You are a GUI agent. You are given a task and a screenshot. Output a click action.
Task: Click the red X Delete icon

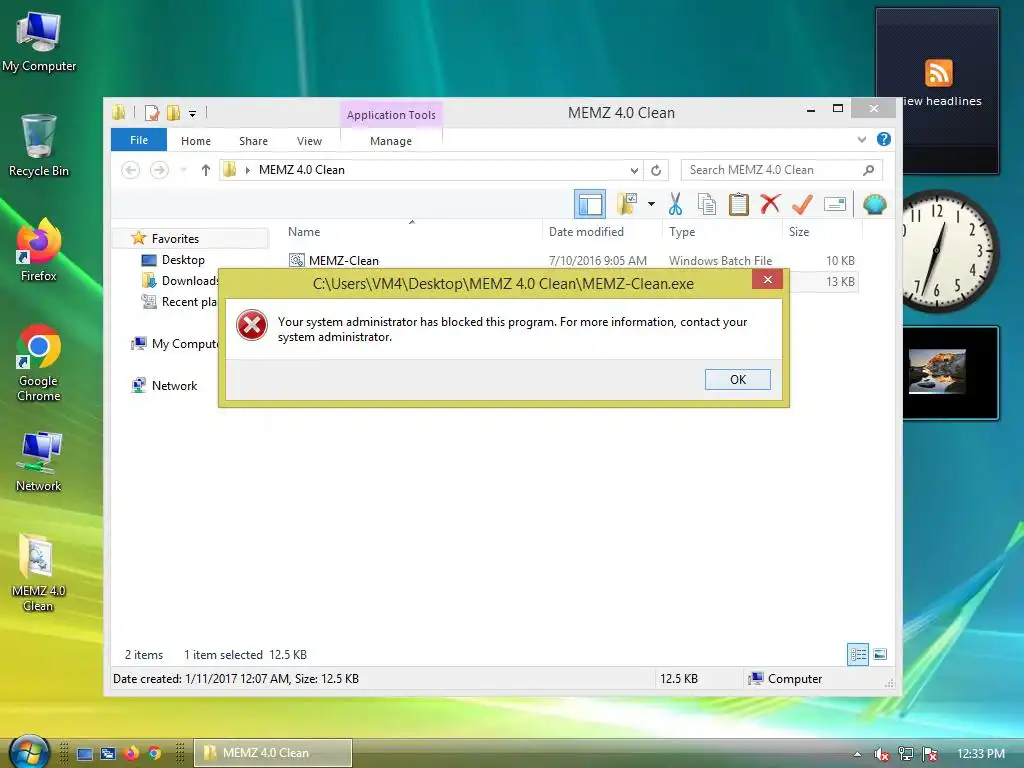pos(771,204)
